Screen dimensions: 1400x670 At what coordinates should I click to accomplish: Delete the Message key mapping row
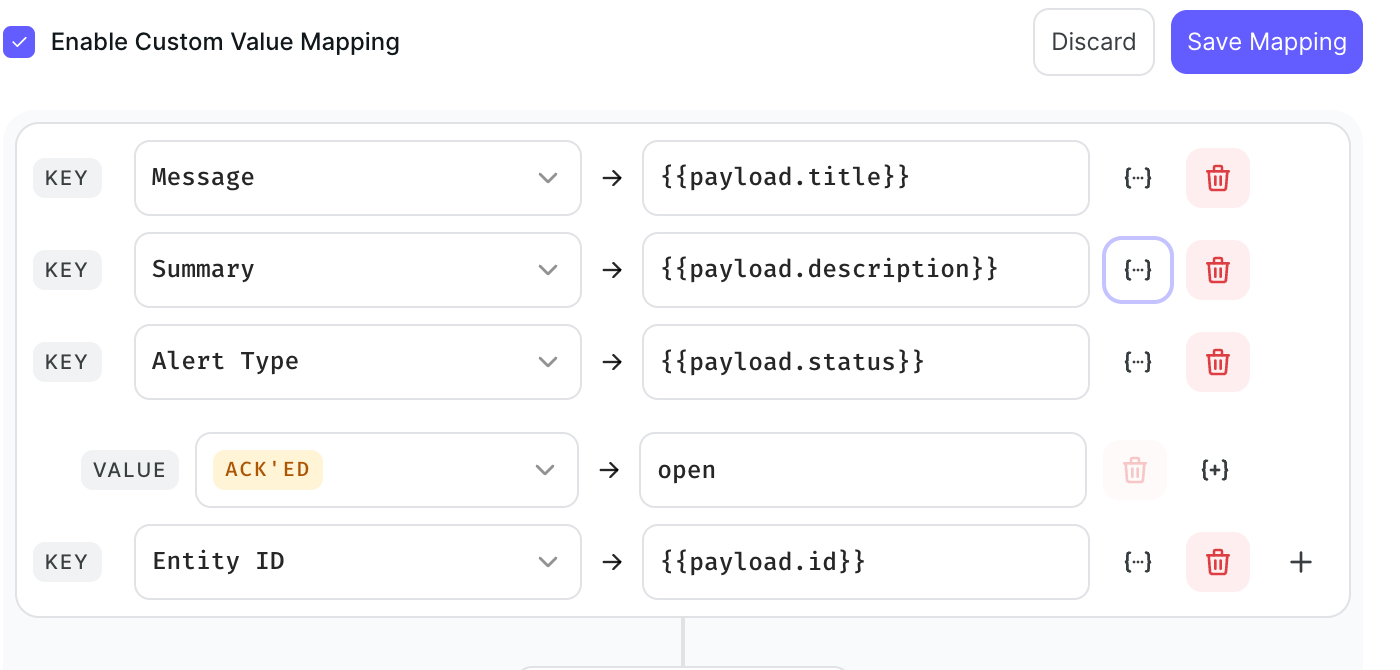pyautogui.click(x=1217, y=178)
